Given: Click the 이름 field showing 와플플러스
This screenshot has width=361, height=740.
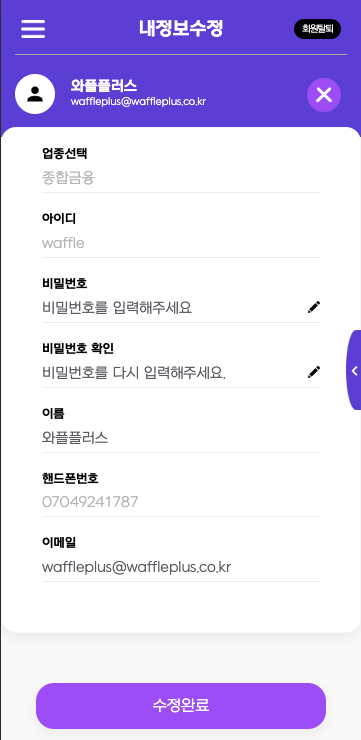Looking at the screenshot, I should [181, 438].
